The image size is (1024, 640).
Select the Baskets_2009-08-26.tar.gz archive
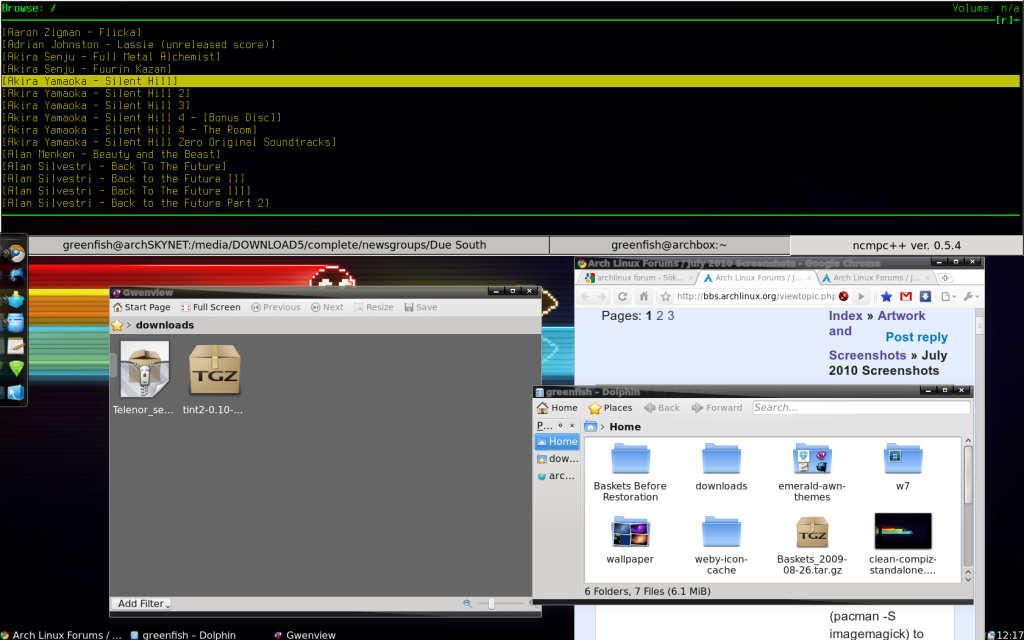click(x=812, y=546)
